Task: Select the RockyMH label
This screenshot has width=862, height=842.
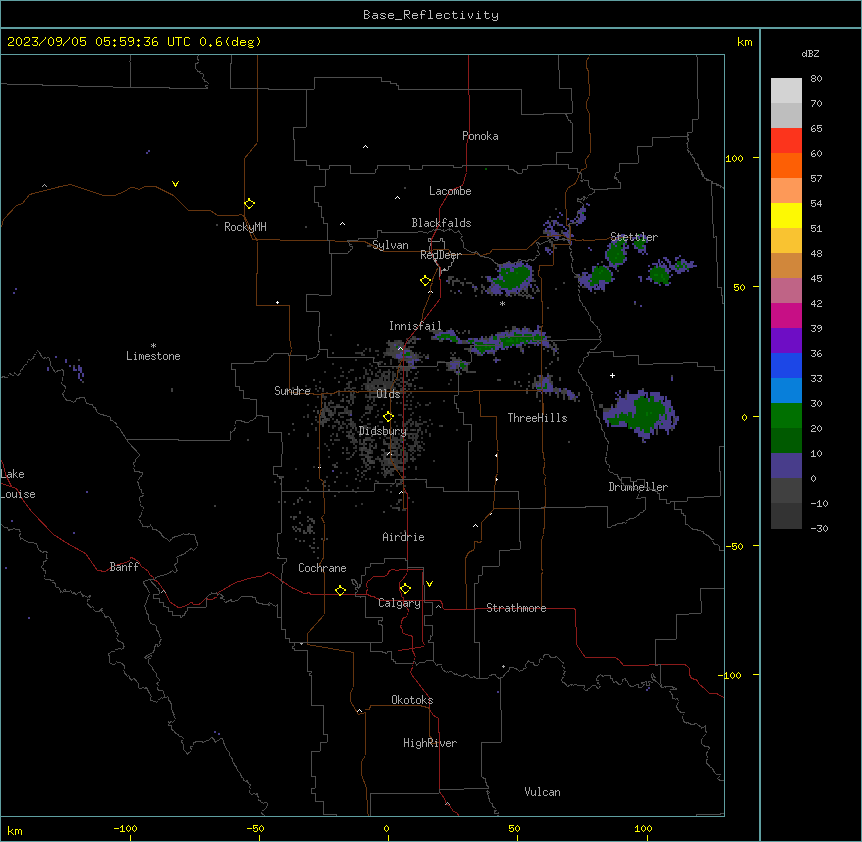Action: tap(245, 227)
